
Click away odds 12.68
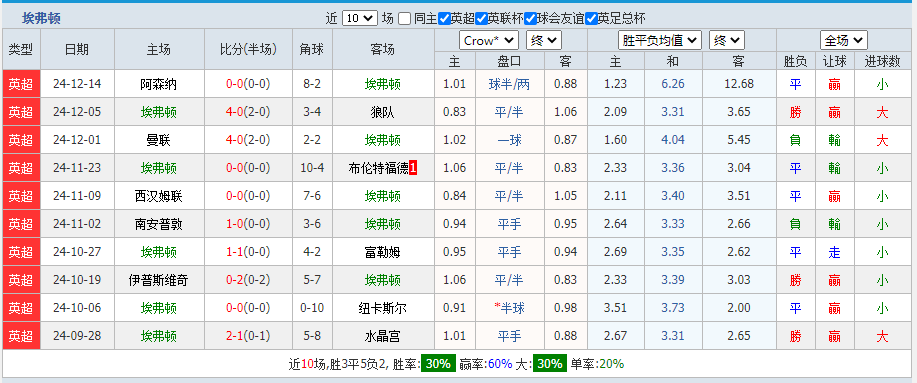click(x=739, y=84)
